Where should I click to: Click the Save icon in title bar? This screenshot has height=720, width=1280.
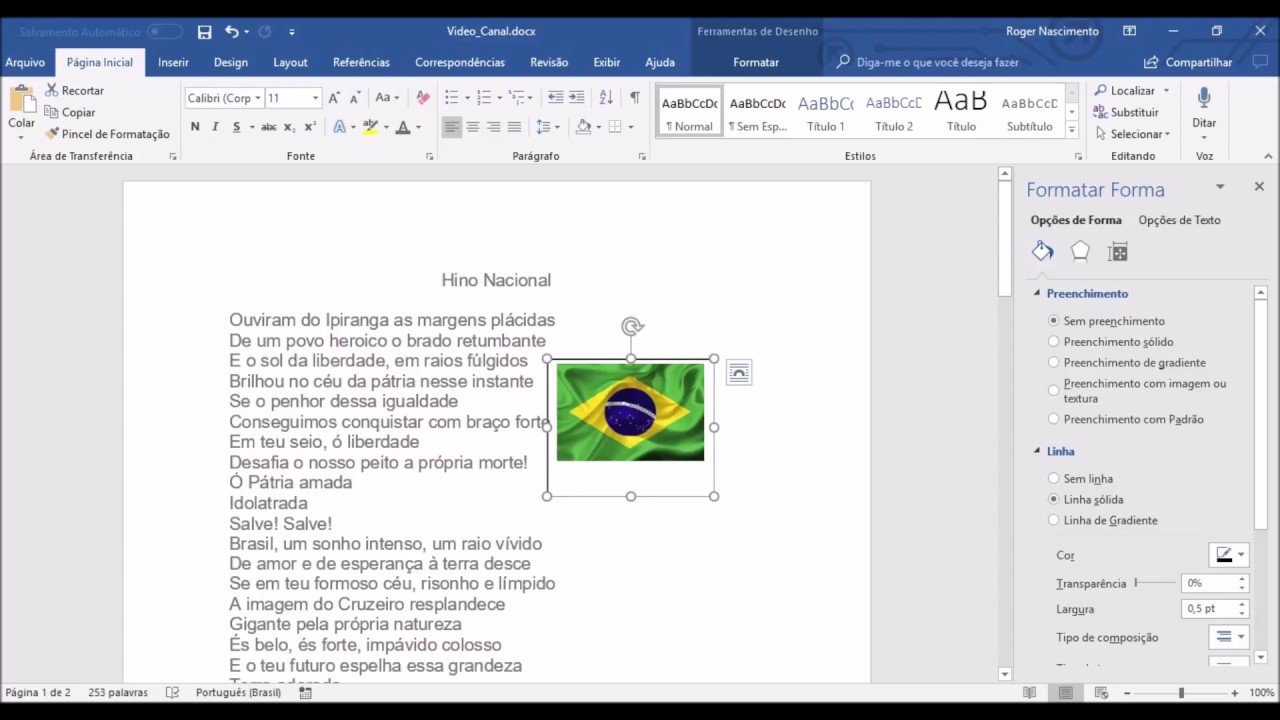pos(204,32)
